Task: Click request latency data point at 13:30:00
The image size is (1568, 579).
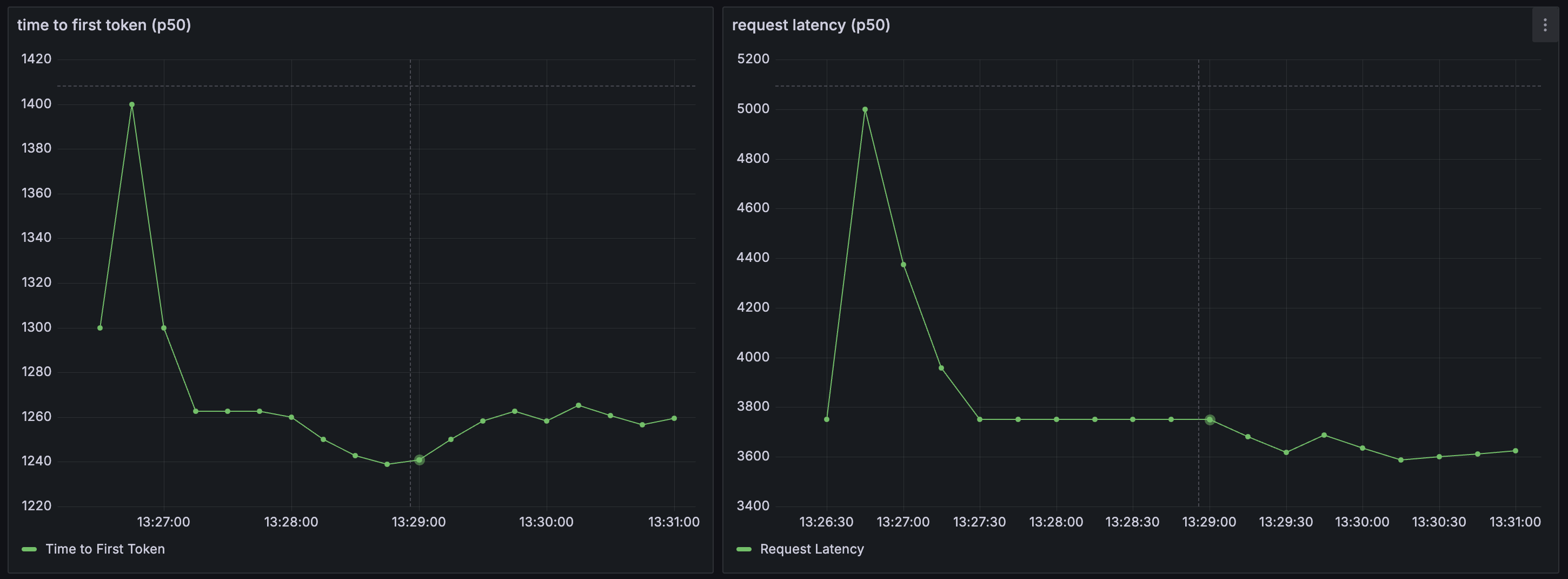Action: (1362, 448)
